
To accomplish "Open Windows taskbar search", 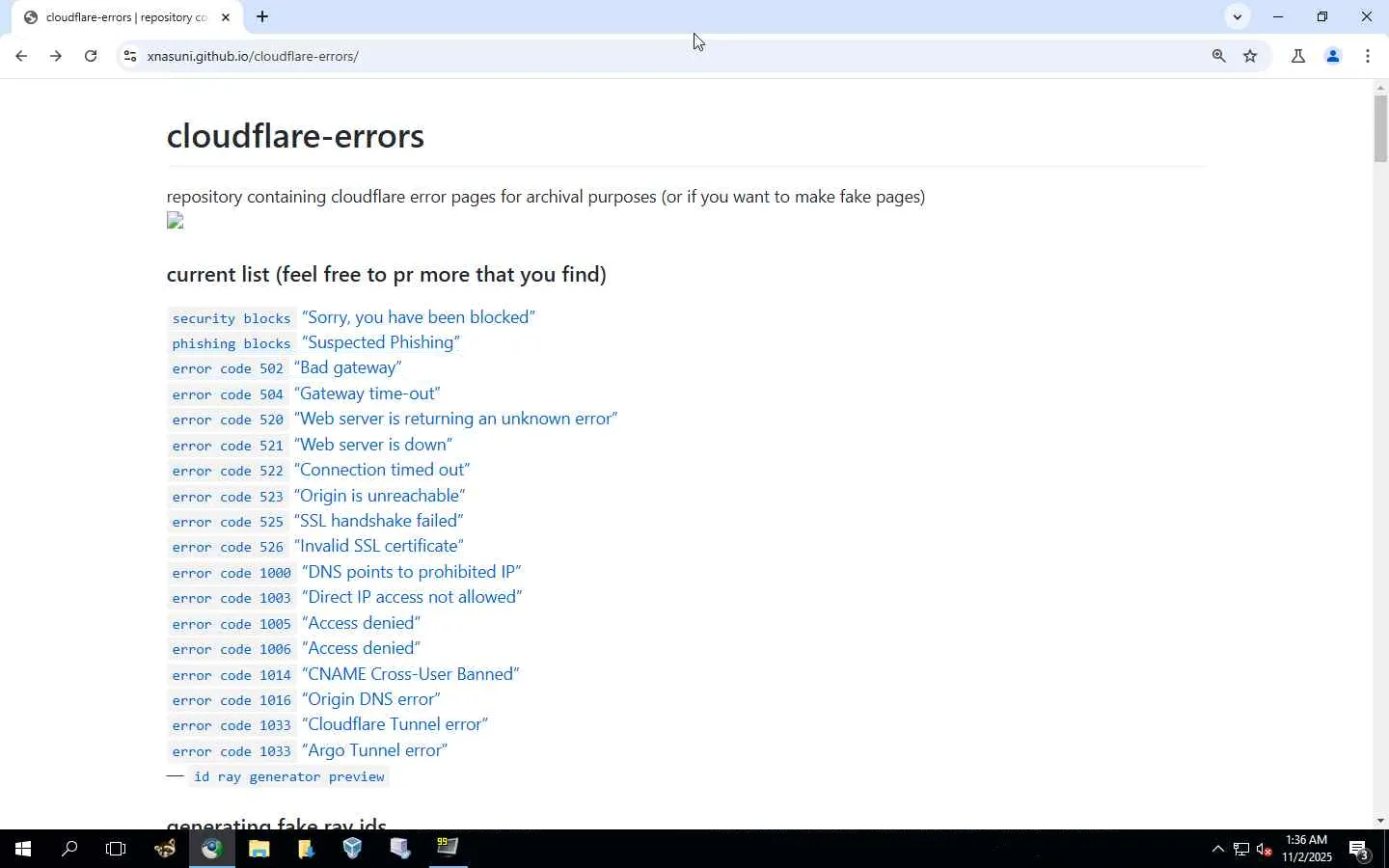I will pyautogui.click(x=69, y=849).
